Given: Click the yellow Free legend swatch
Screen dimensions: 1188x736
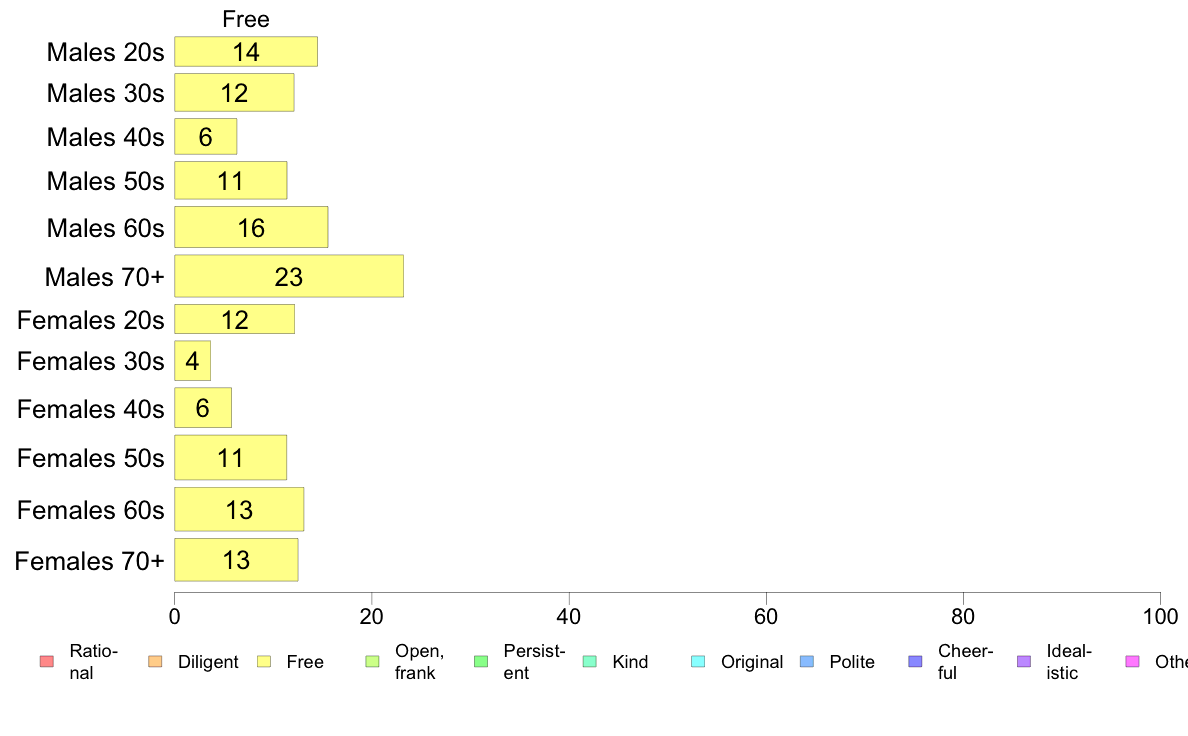Looking at the screenshot, I should [x=264, y=662].
